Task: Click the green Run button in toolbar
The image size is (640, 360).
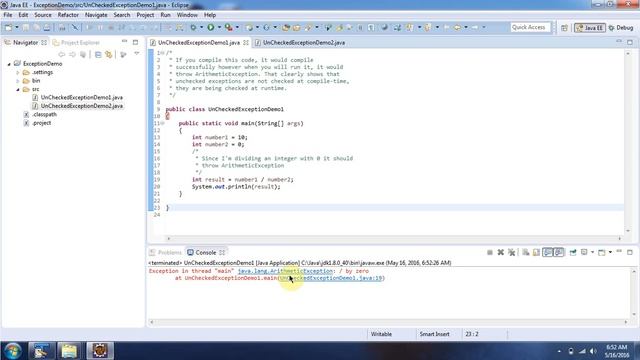Action: 211,27
